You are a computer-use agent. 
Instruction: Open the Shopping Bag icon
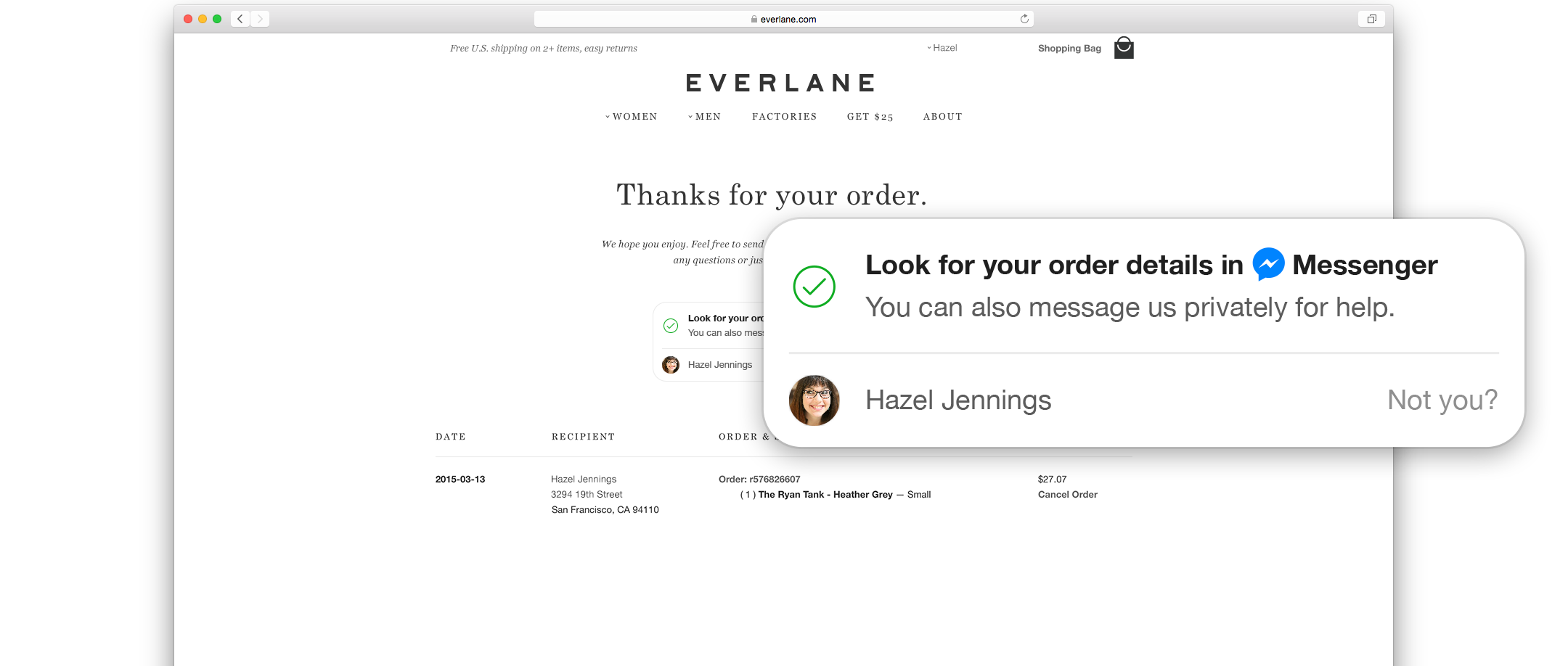[1124, 48]
